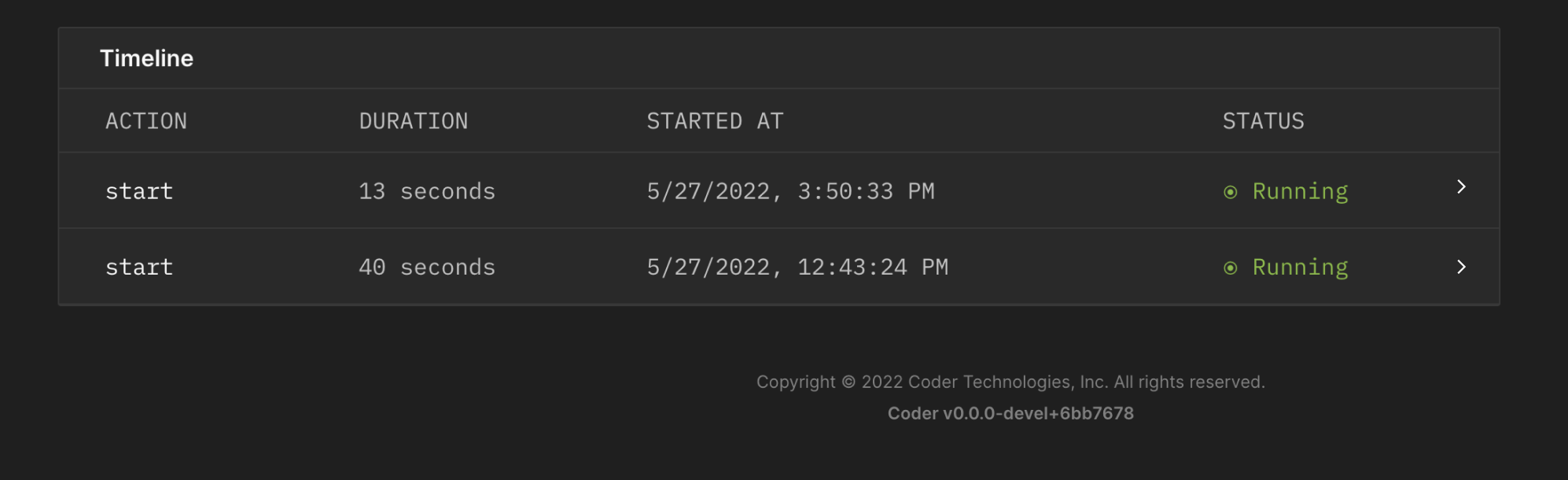Click the STATUS column header
This screenshot has width=1568, height=480.
pos(1263,120)
